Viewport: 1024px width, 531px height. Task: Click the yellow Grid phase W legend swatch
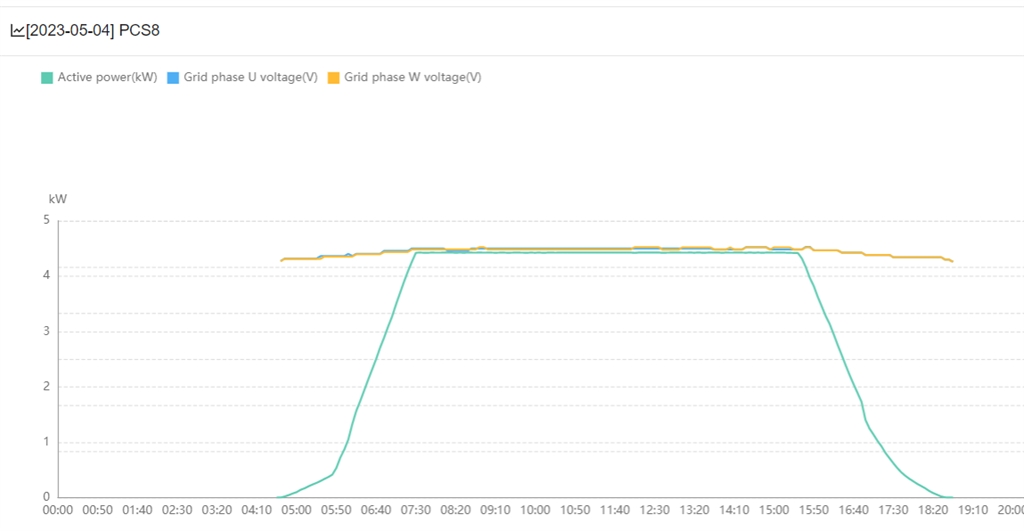pos(334,77)
